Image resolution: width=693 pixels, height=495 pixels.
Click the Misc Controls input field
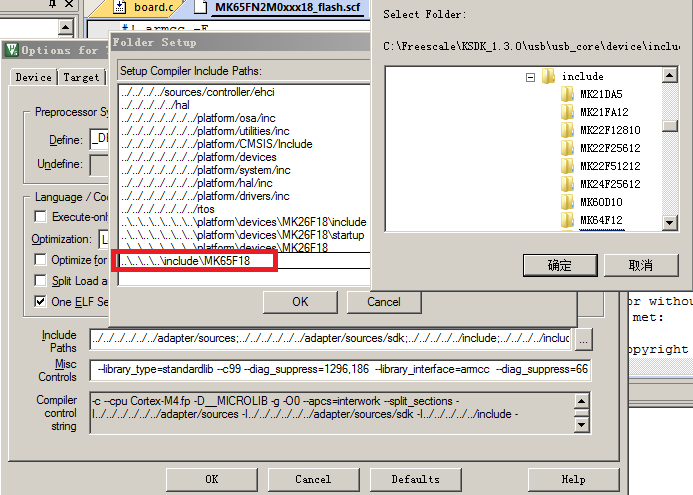[x=340, y=369]
